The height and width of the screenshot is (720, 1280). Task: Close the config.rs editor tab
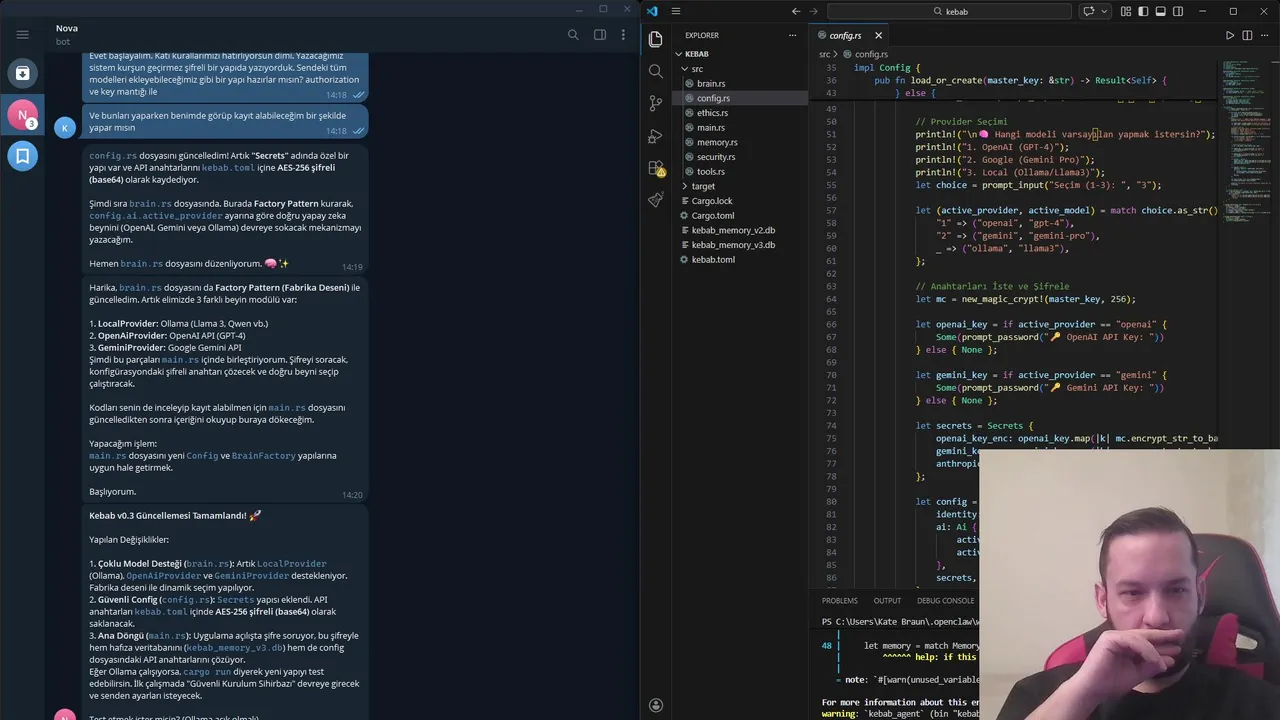[x=879, y=35]
